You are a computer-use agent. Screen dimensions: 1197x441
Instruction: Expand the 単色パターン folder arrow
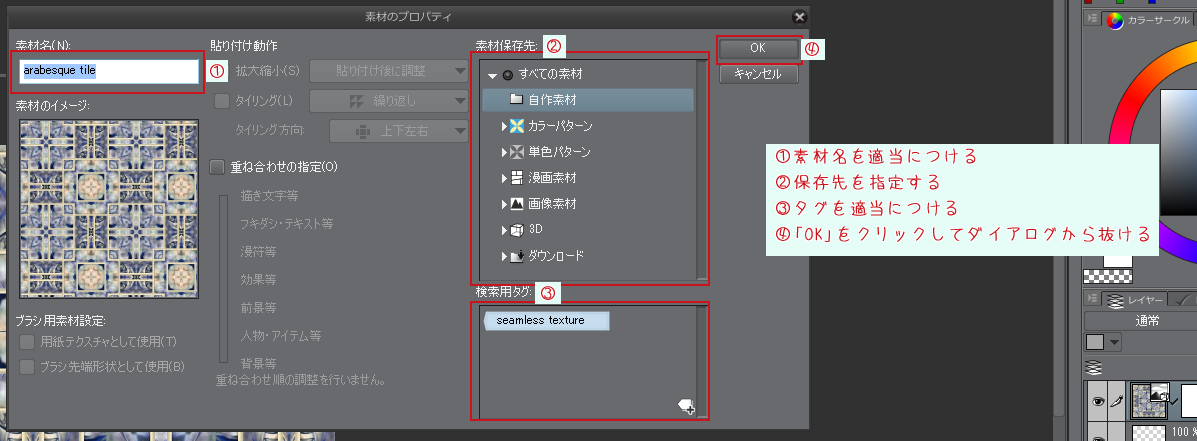click(x=504, y=152)
